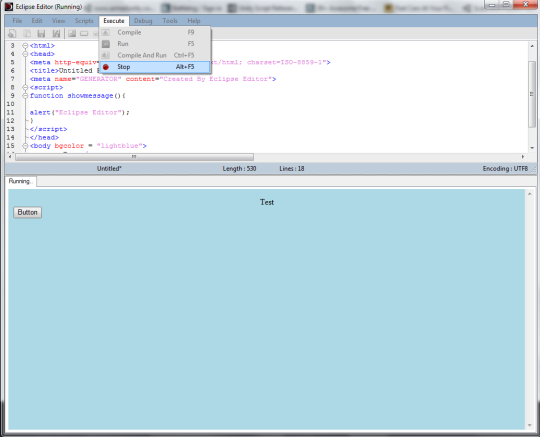Image resolution: width=540 pixels, height=437 pixels.
Task: Open the Debug menu
Action: [143, 21]
